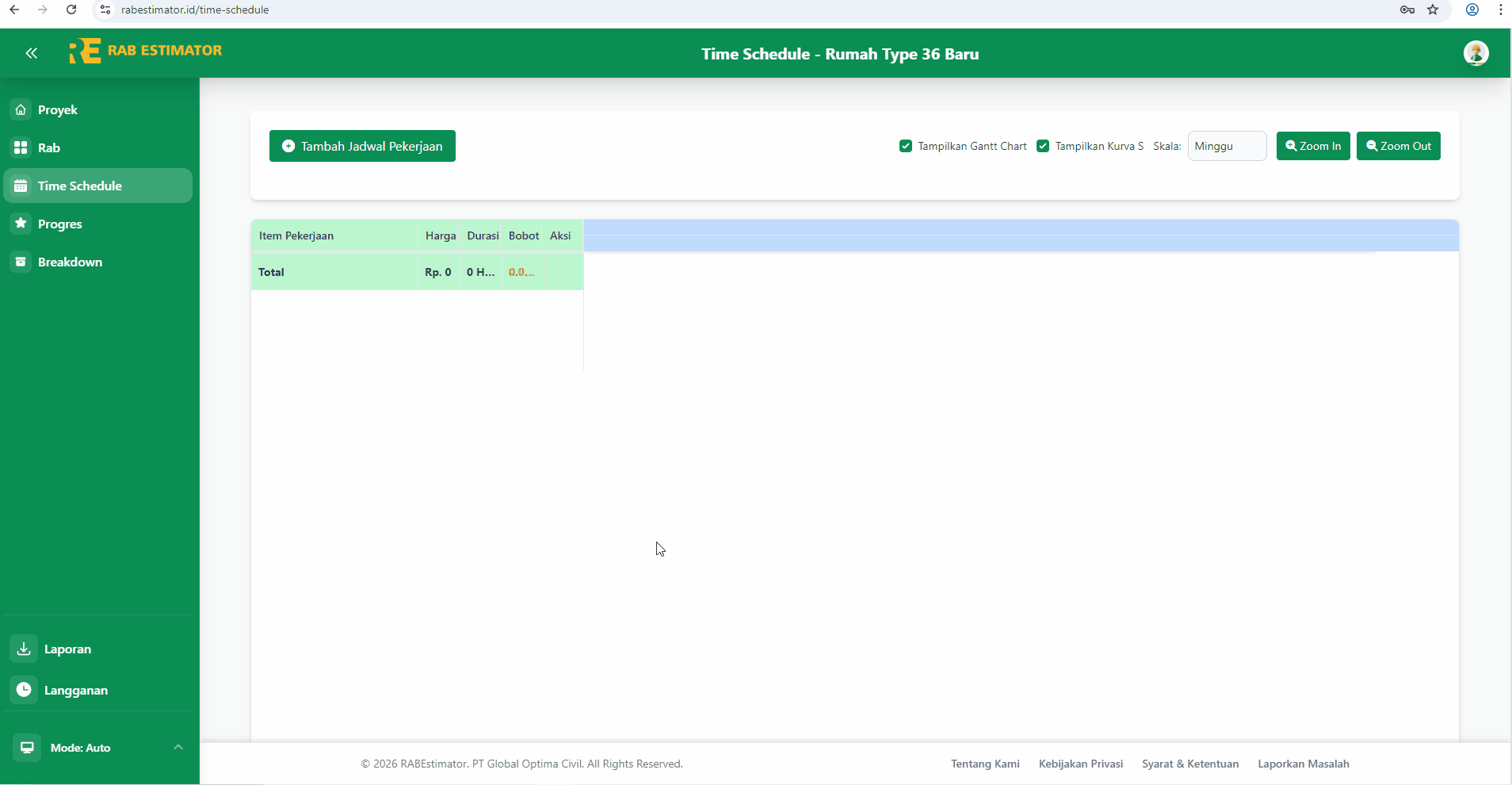Open Laporkan Masalah in the footer
Viewport: 1512px width, 785px height.
click(1304, 764)
